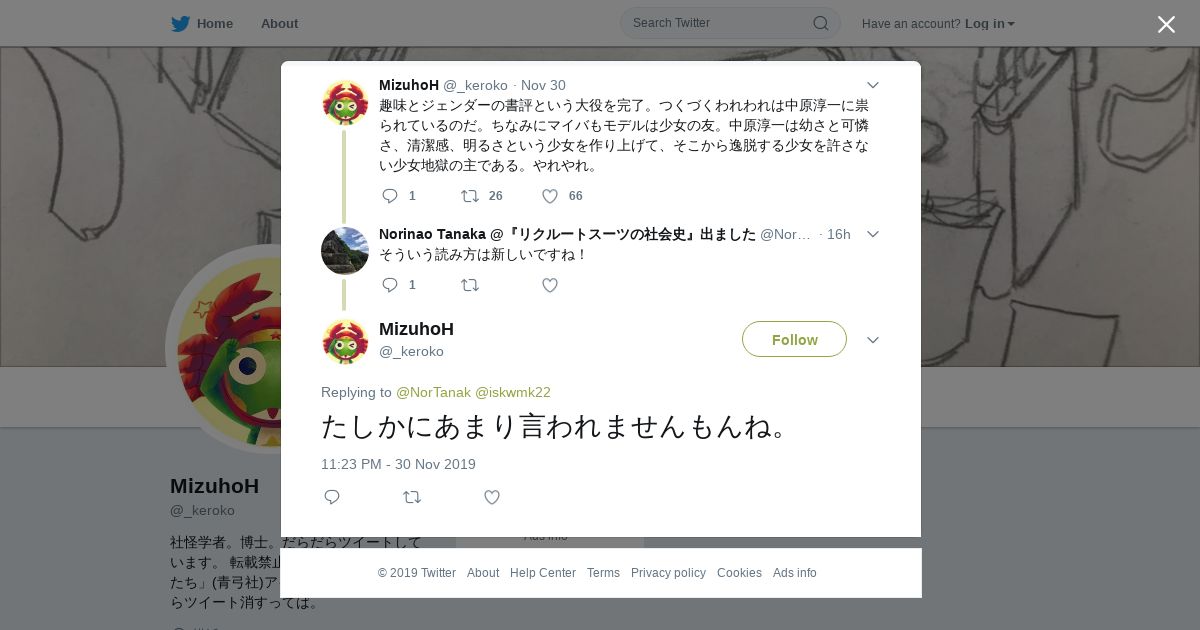
Task: Follow MizuhoH
Action: point(794,339)
